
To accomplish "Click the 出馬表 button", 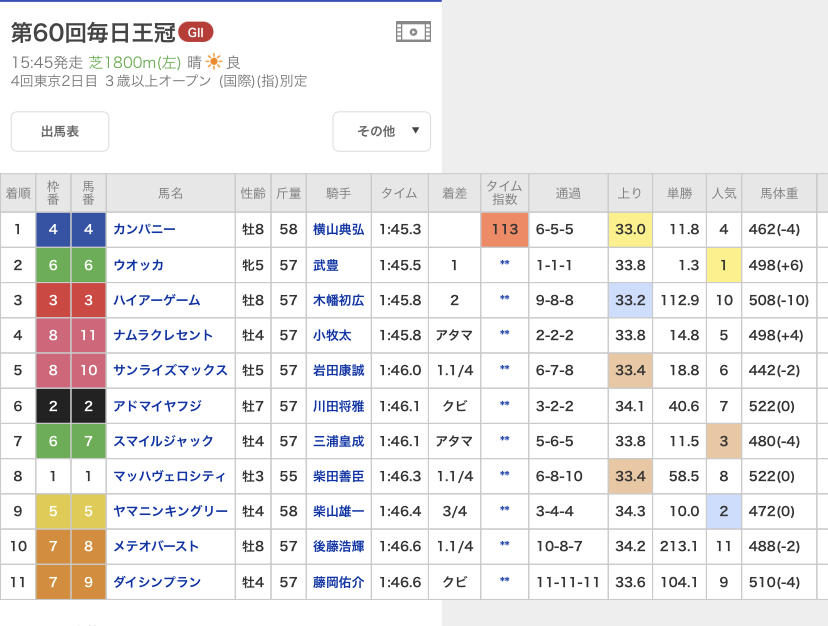I will (60, 131).
